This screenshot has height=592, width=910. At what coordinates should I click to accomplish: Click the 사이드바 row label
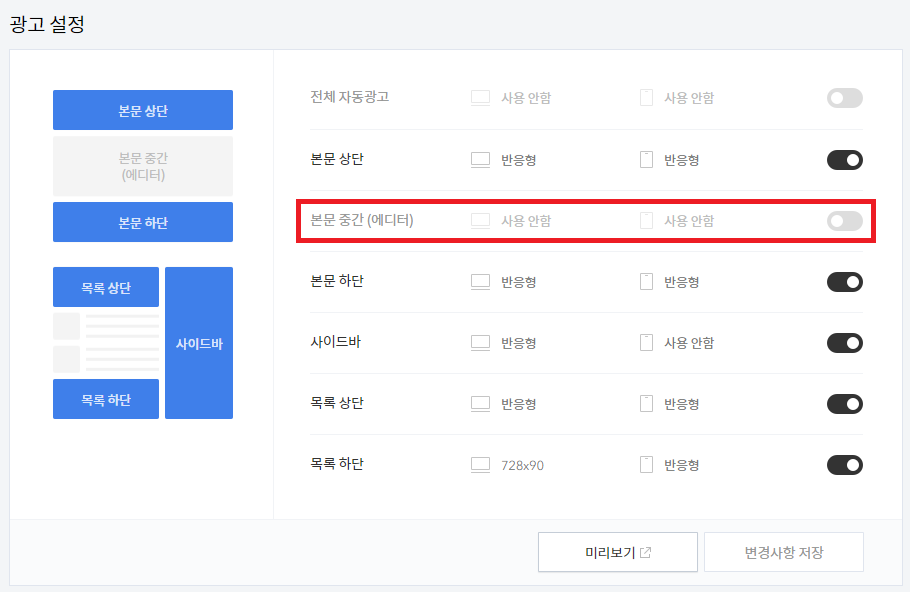pos(335,342)
